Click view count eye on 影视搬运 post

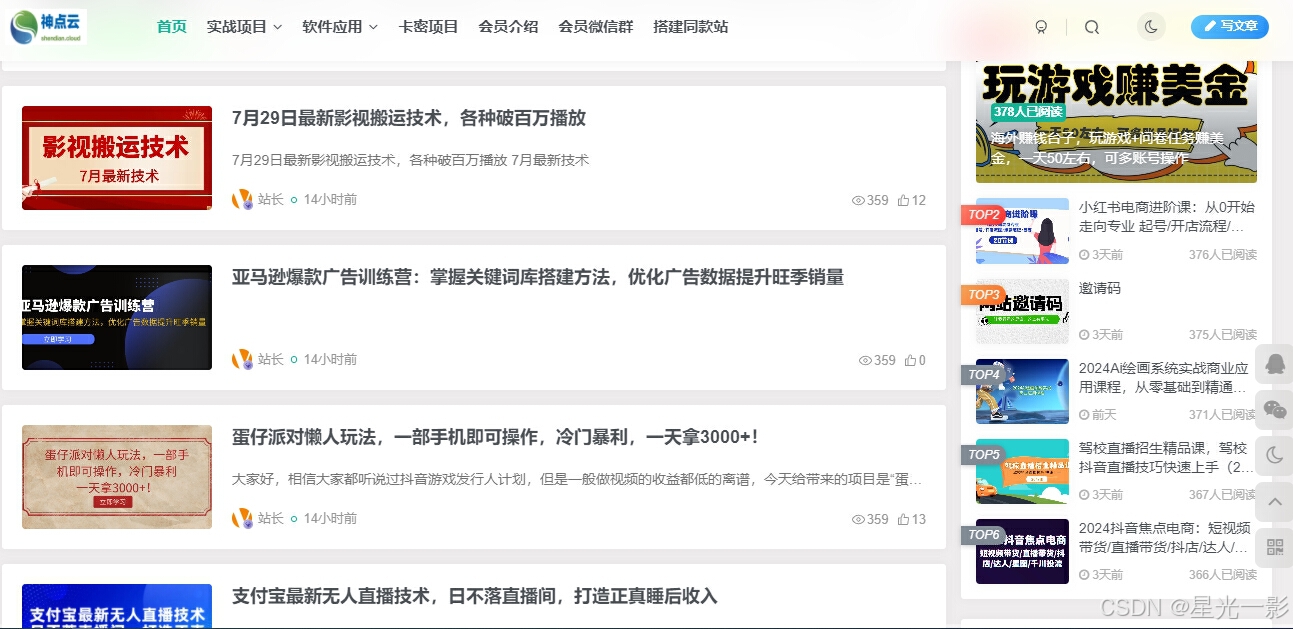858,200
